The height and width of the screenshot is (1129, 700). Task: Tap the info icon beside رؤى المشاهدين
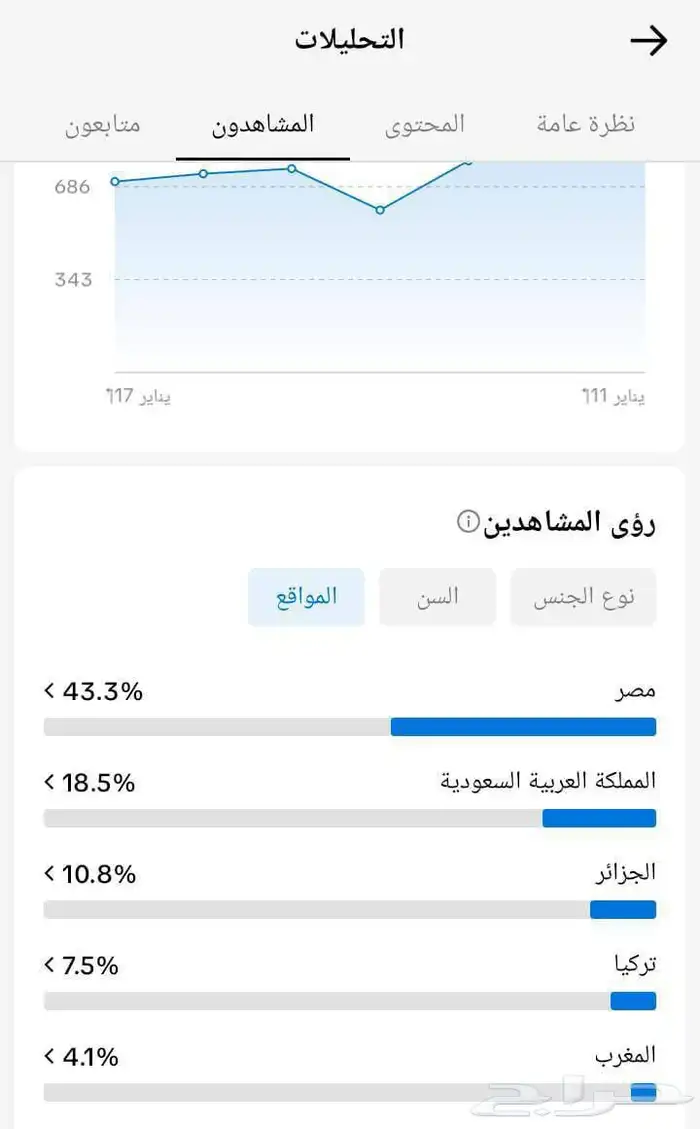pyautogui.click(x=467, y=522)
